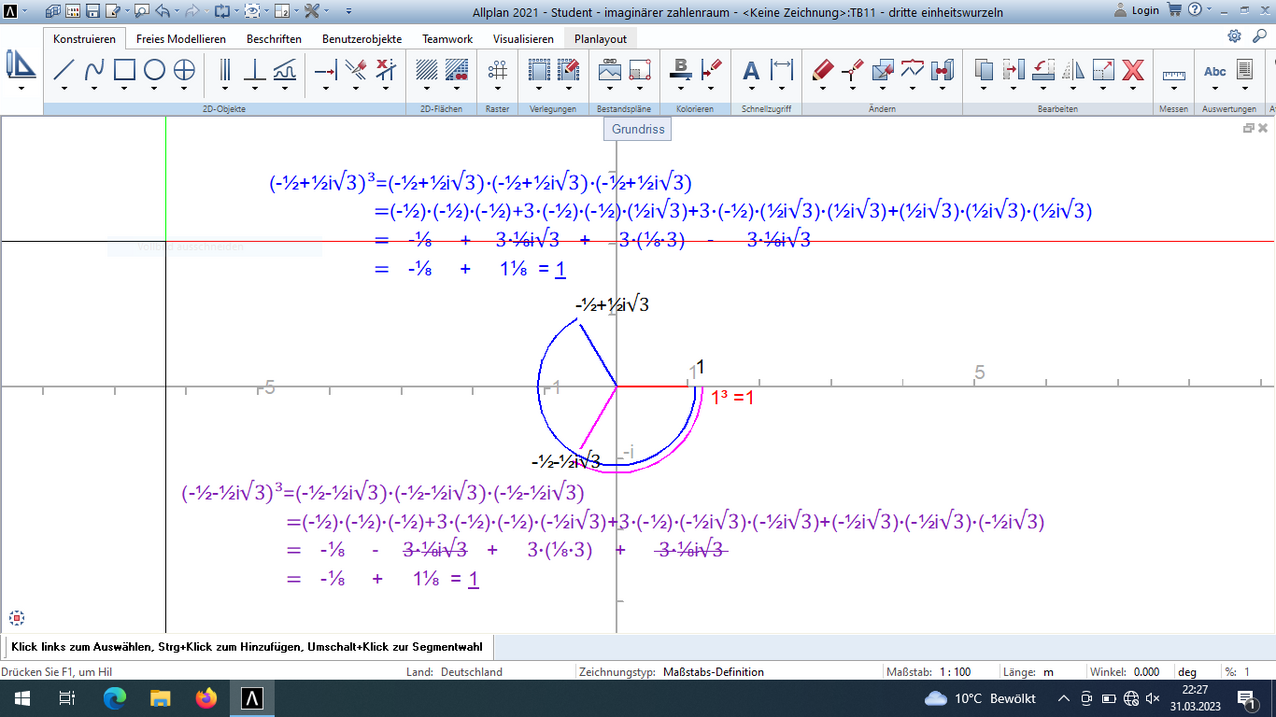
Task: Click the Hatching fill icon
Action: (427, 70)
